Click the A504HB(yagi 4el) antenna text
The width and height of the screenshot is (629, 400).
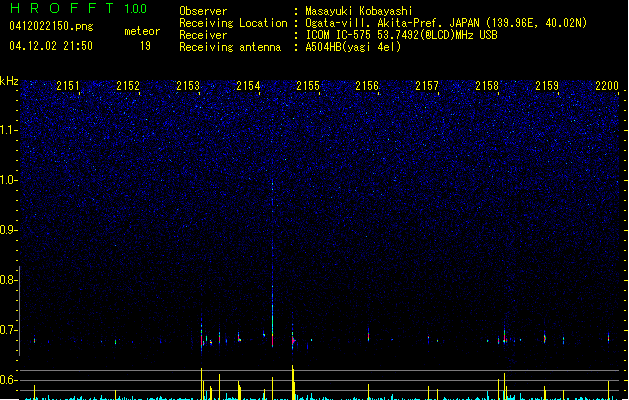point(353,47)
